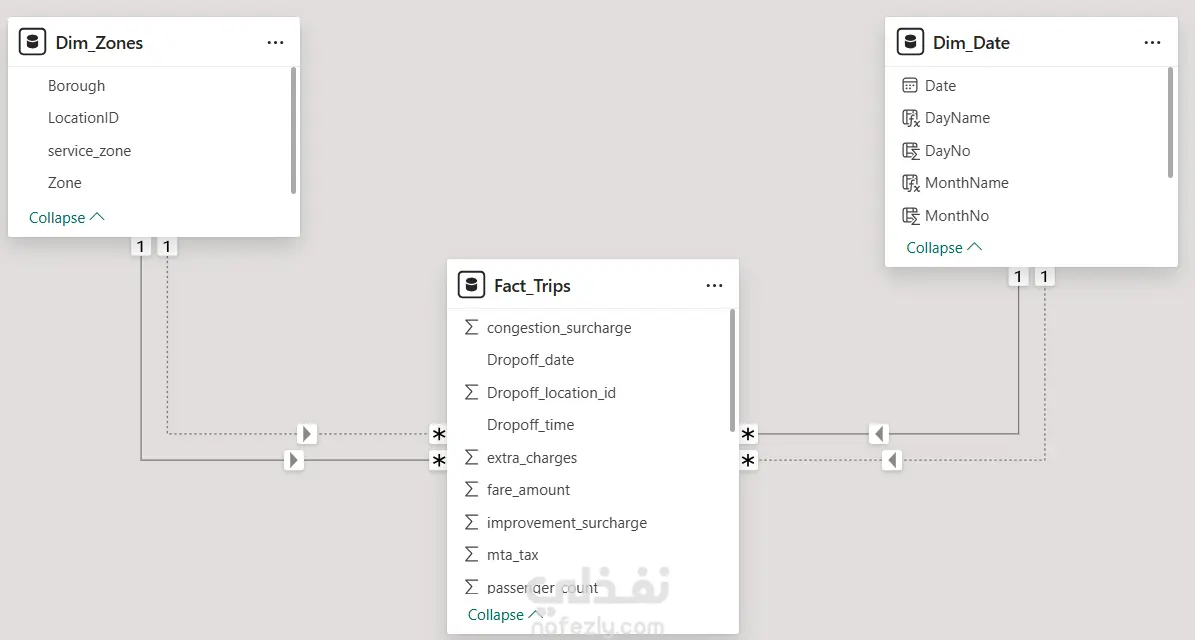Click the Dim_Date field list scrollbar

coord(1171,123)
